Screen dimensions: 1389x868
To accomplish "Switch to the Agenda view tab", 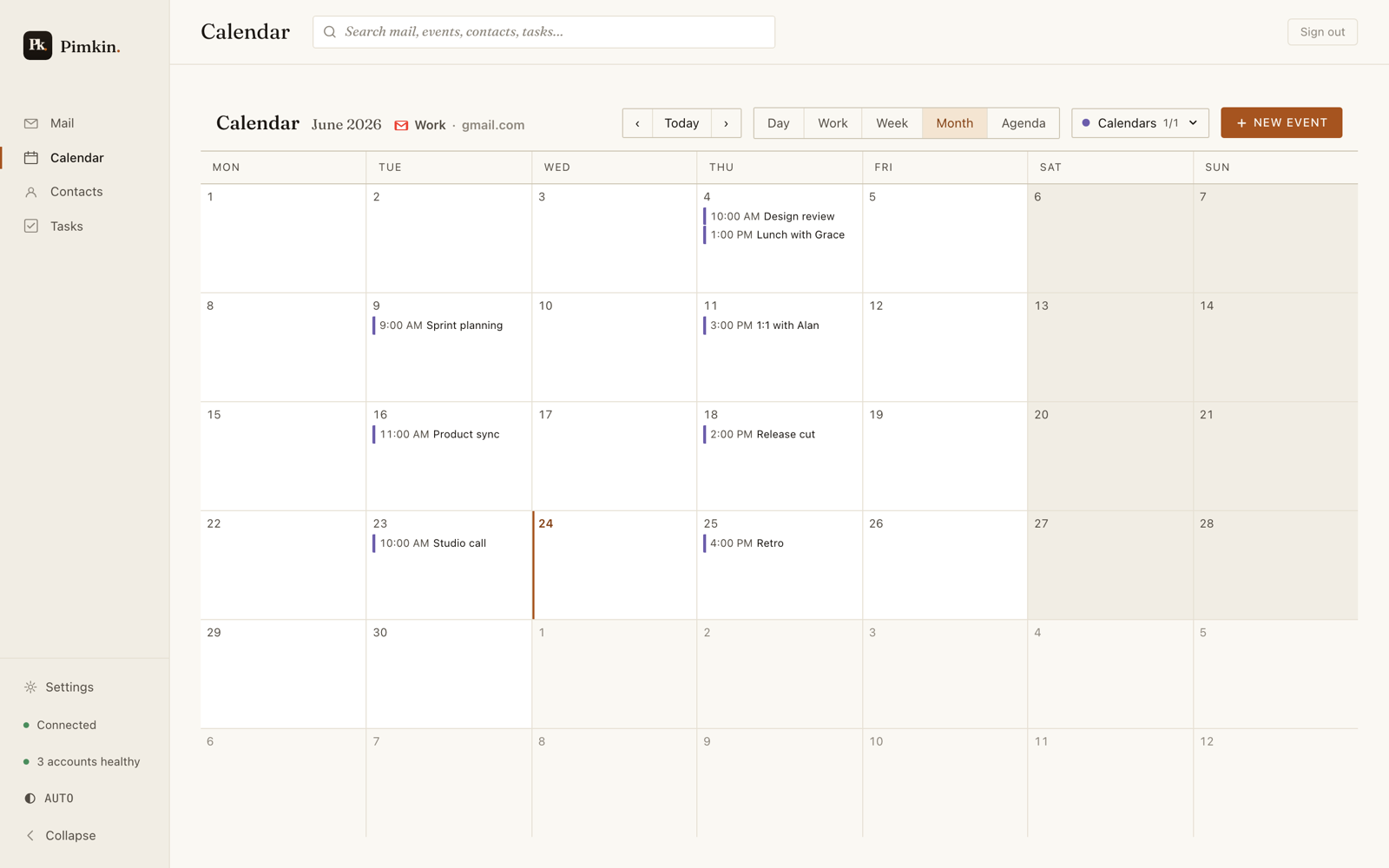I will click(x=1023, y=123).
